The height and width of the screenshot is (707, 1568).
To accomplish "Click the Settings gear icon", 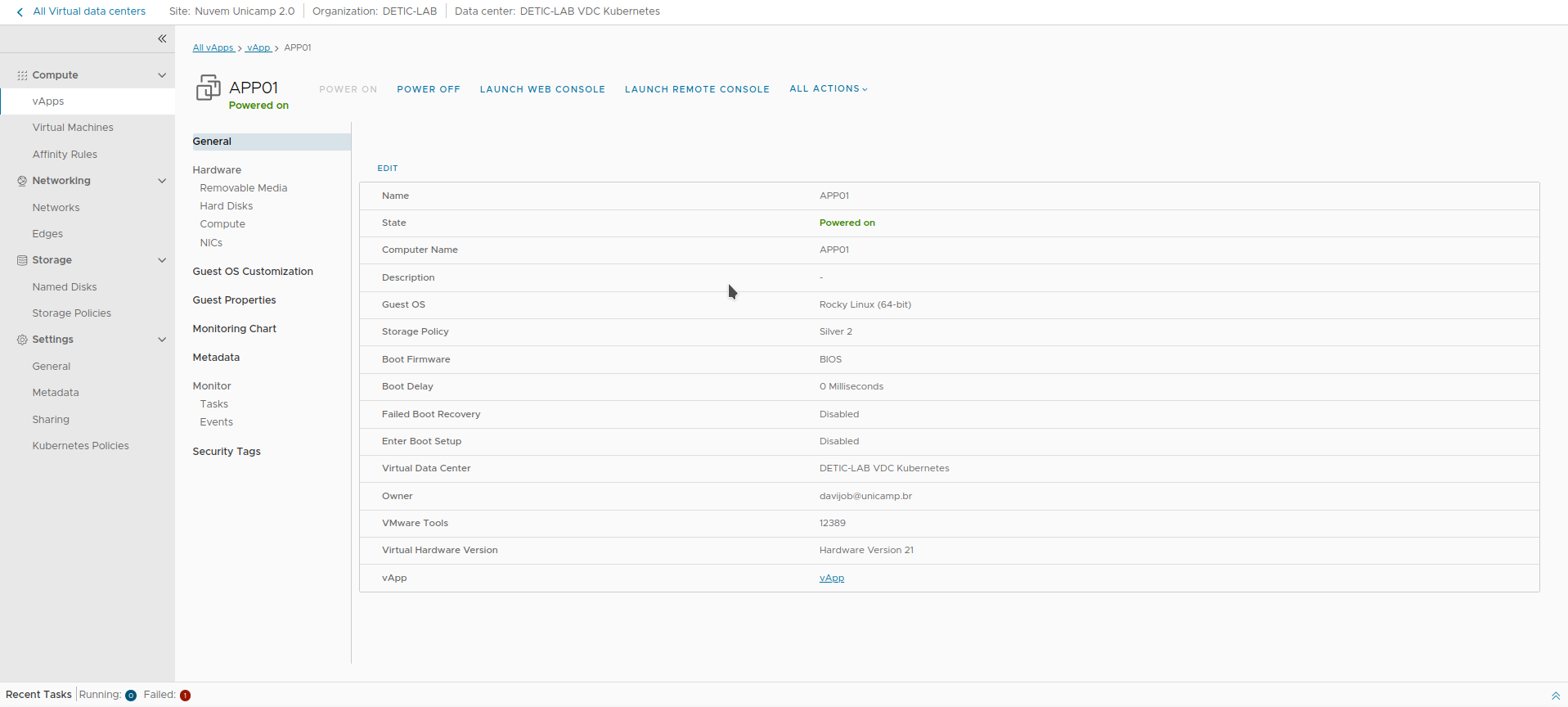I will (22, 340).
